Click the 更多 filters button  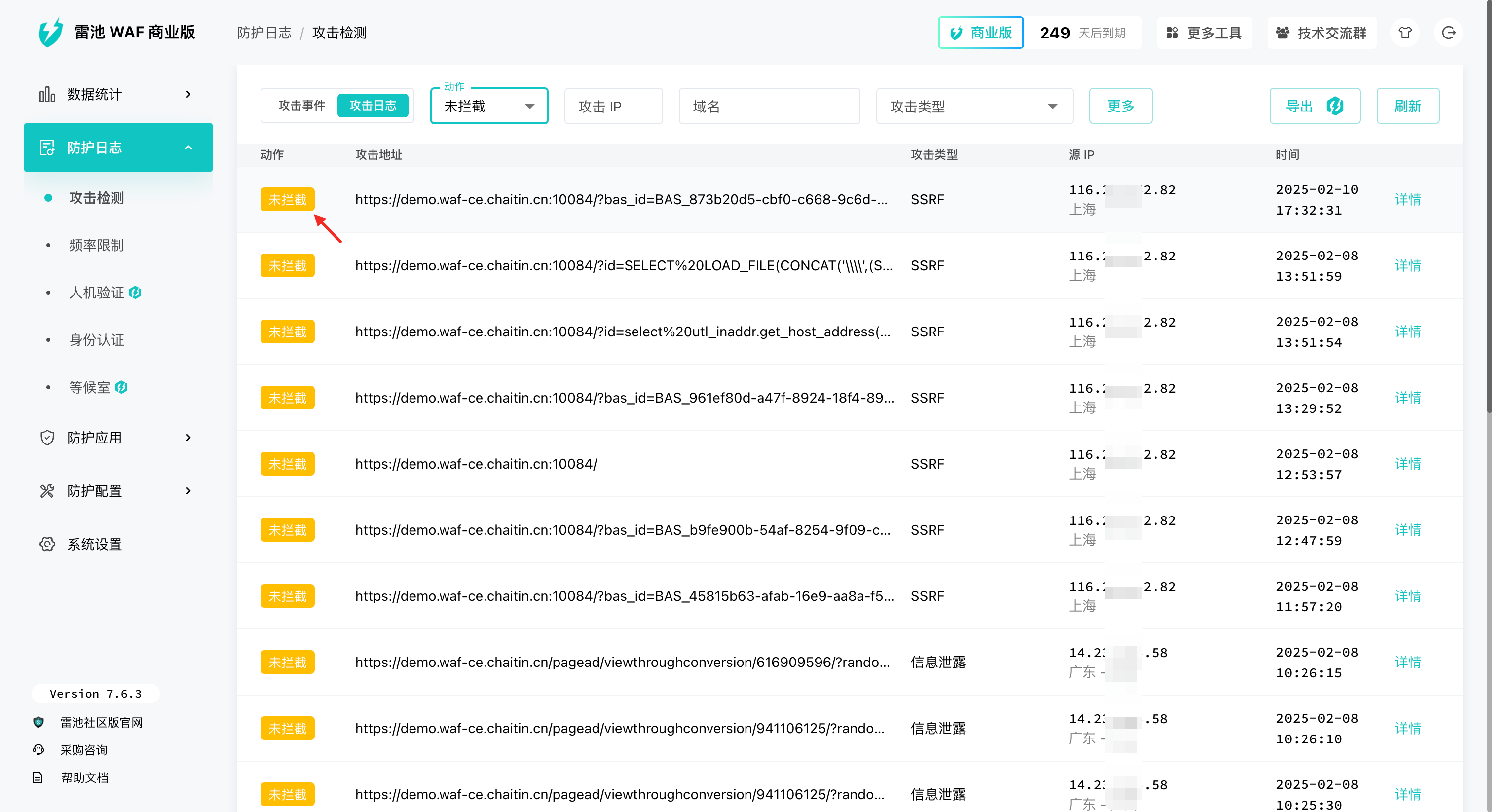[1120, 106]
